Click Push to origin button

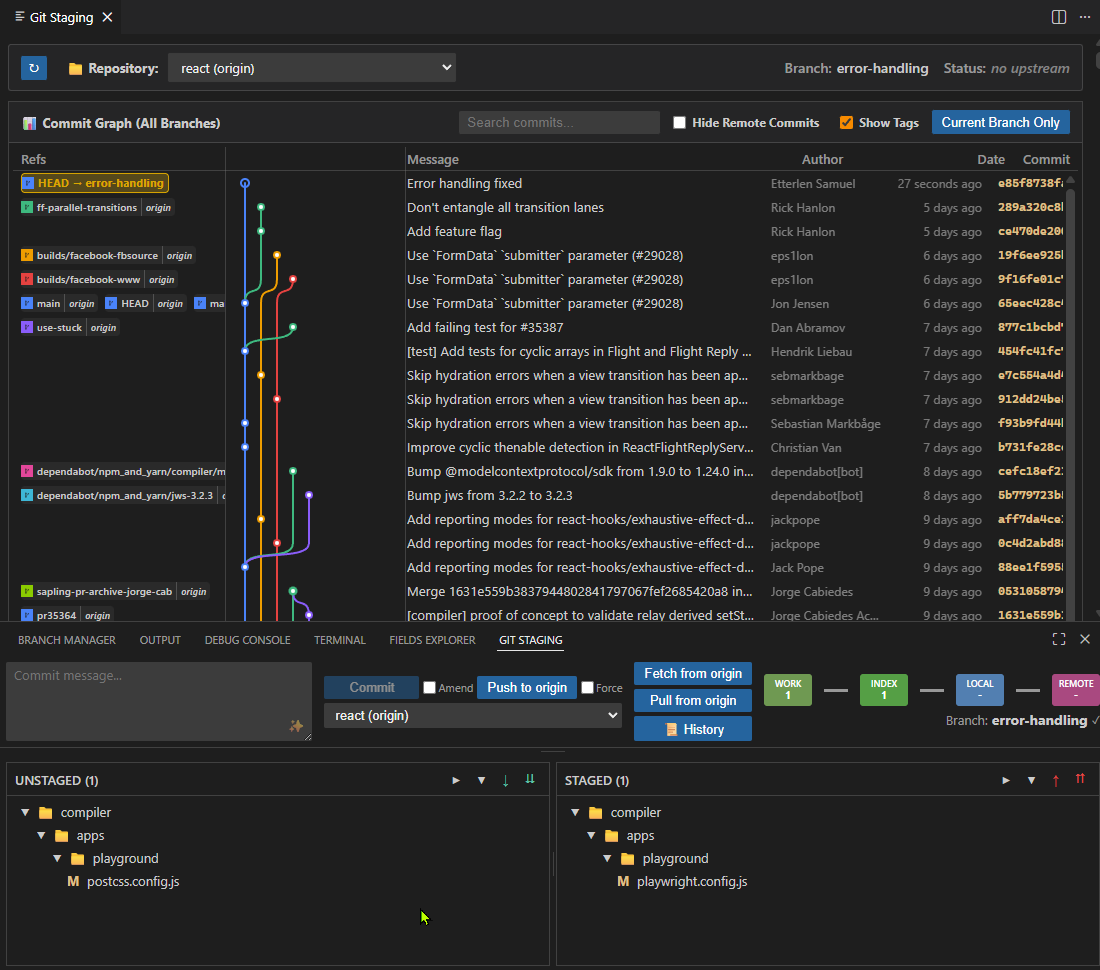pyautogui.click(x=527, y=687)
